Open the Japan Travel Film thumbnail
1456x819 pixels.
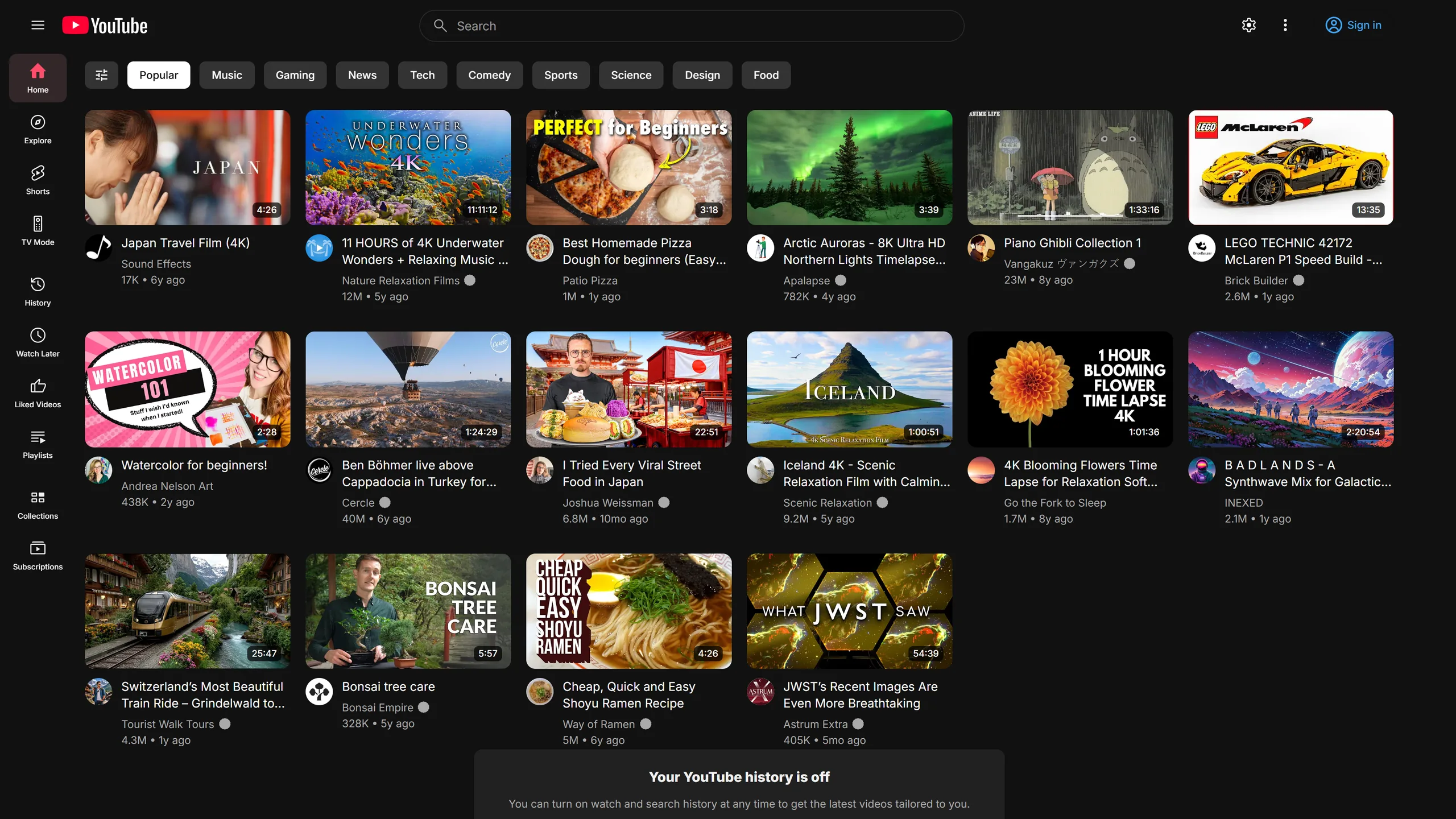[188, 167]
